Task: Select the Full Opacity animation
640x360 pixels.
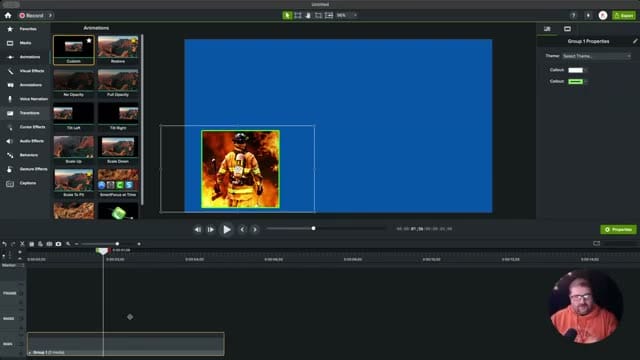Action: click(x=118, y=83)
